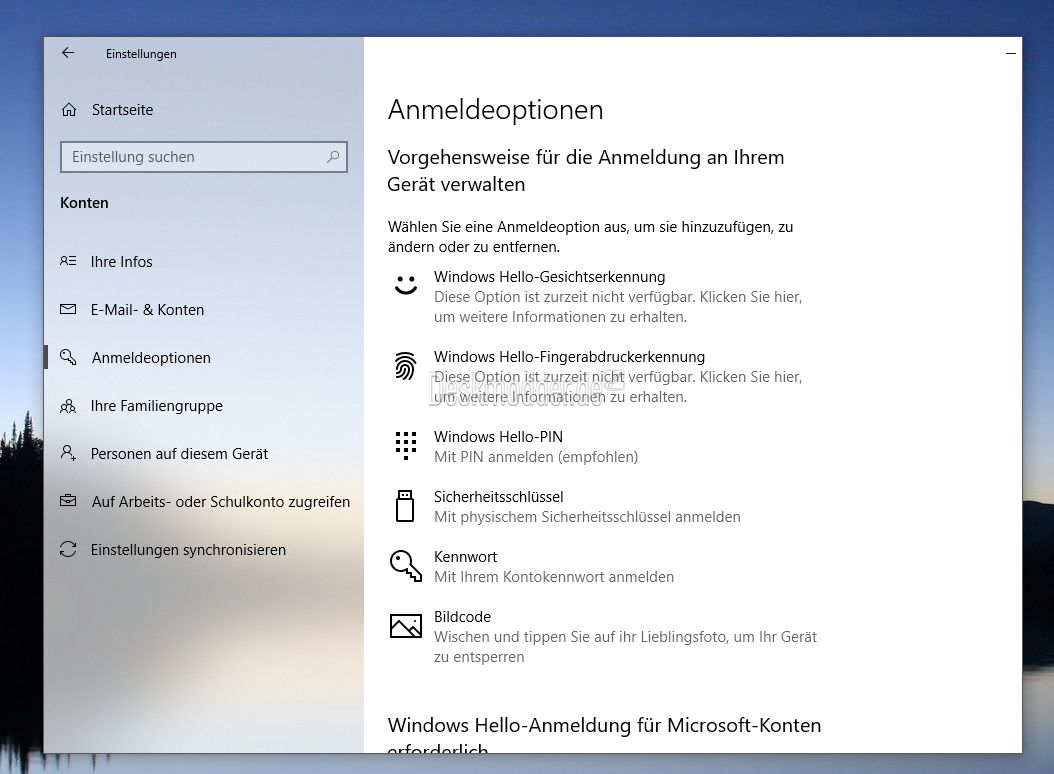Open Startseite in the sidebar

click(122, 110)
